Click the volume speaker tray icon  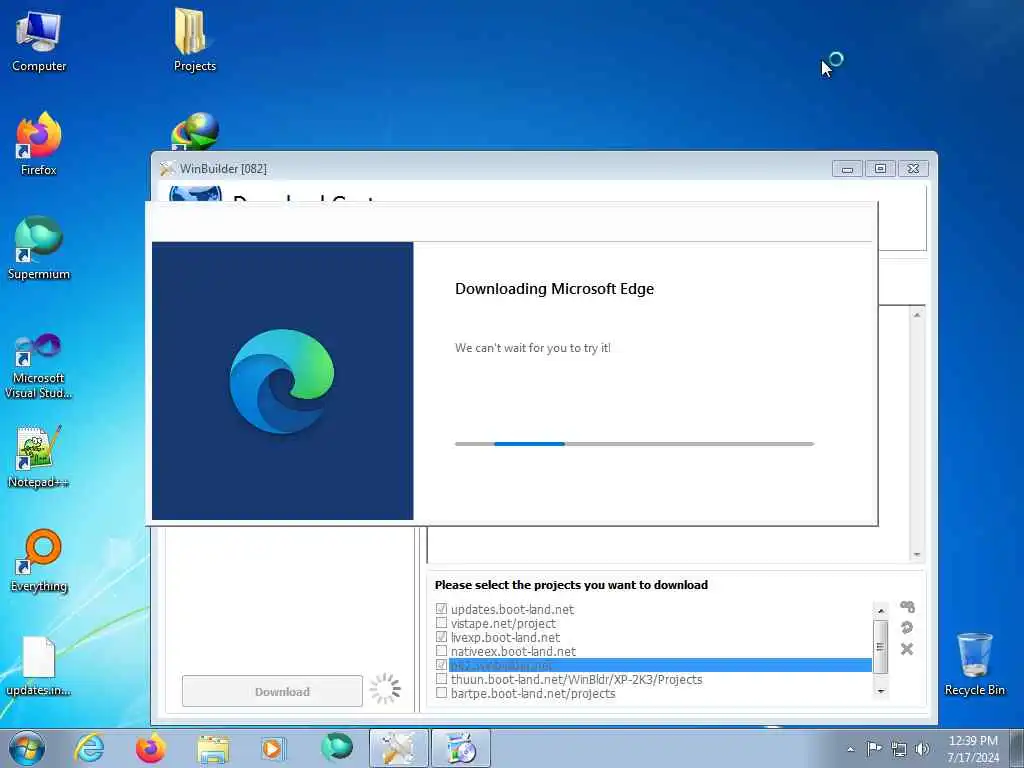tap(922, 749)
